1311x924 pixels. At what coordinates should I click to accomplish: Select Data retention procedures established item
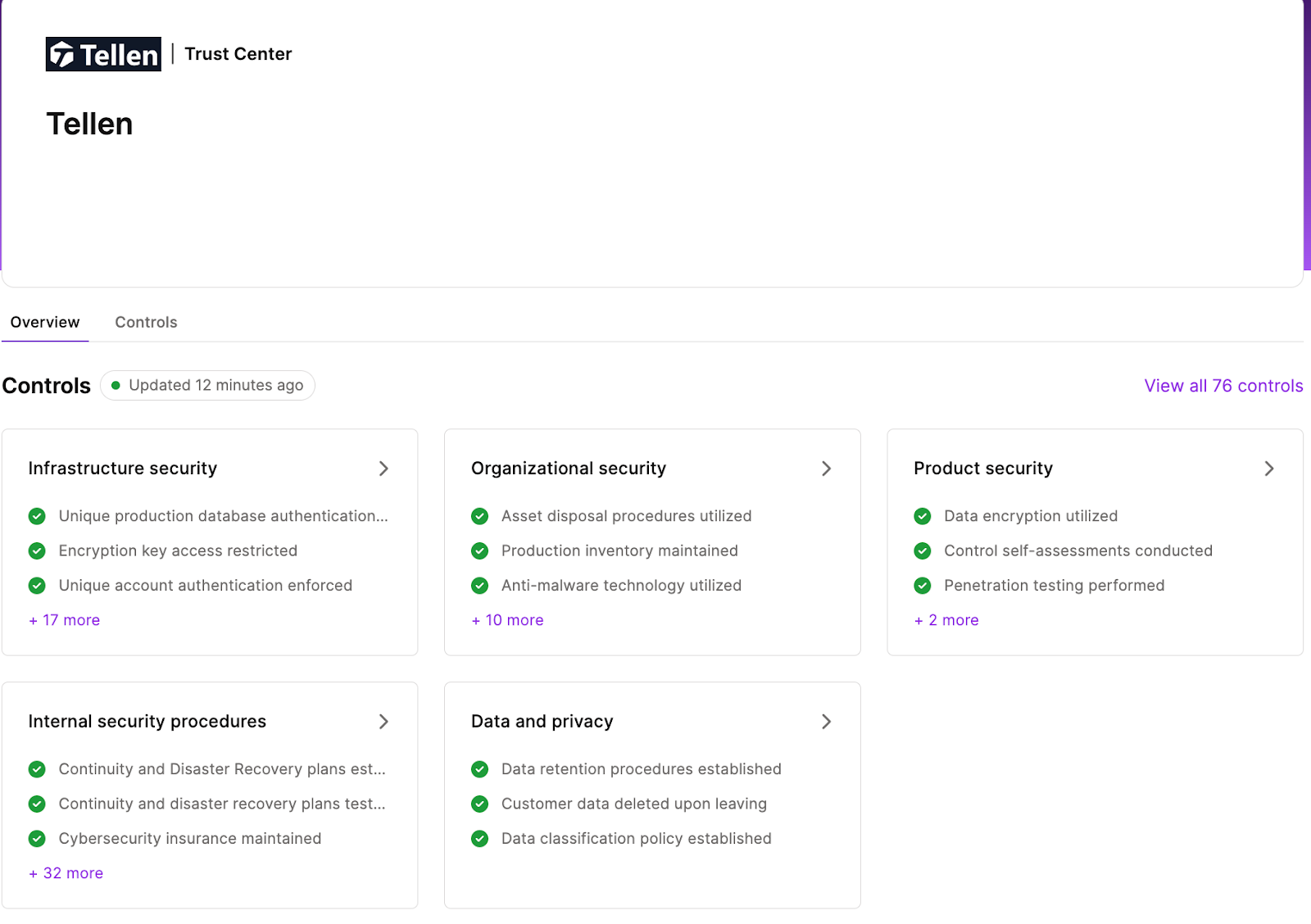[x=642, y=769]
